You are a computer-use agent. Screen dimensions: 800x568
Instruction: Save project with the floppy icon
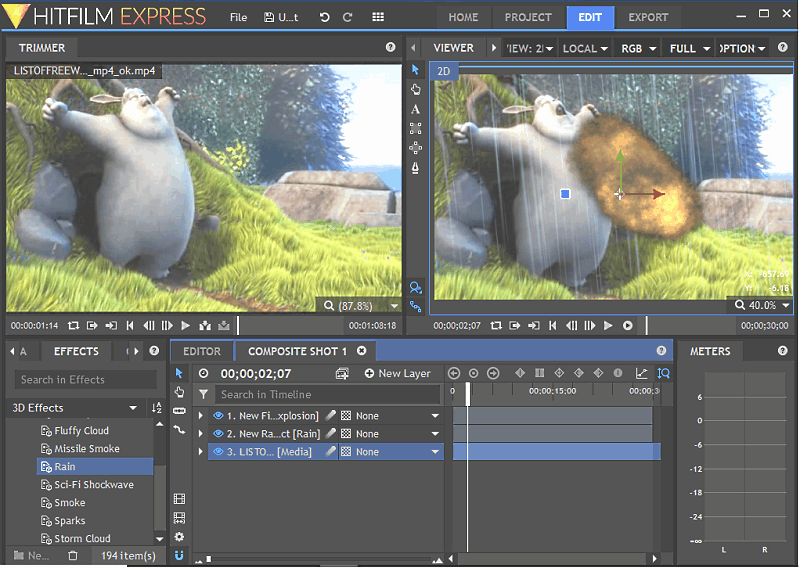coord(269,17)
